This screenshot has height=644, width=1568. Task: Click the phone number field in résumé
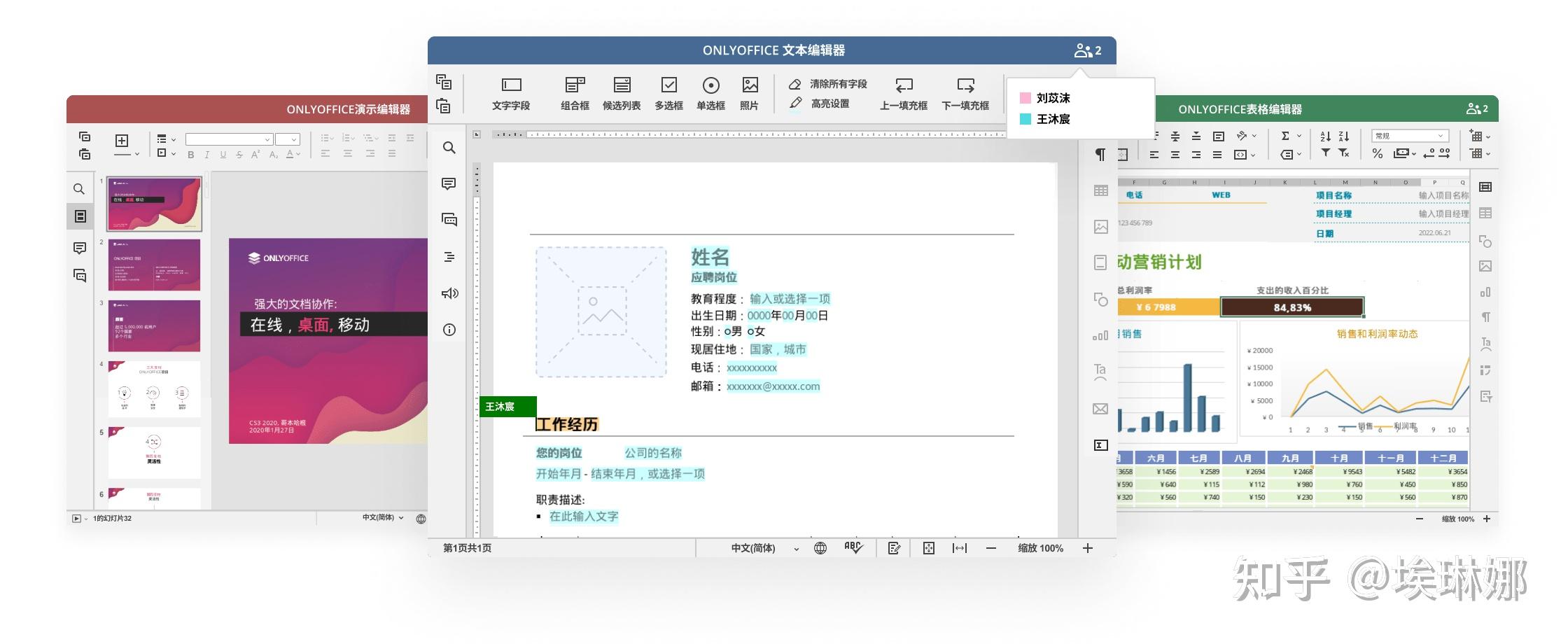[x=752, y=367]
